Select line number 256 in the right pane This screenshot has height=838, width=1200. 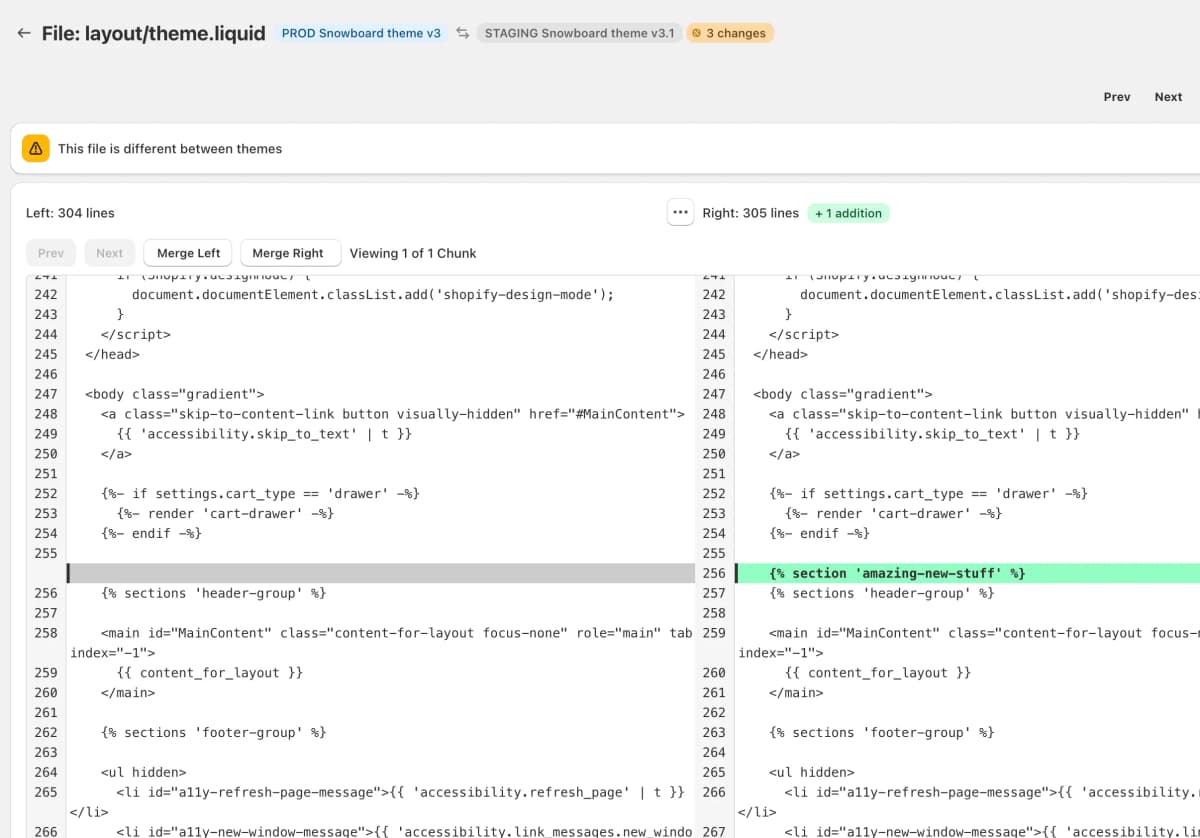coord(713,573)
